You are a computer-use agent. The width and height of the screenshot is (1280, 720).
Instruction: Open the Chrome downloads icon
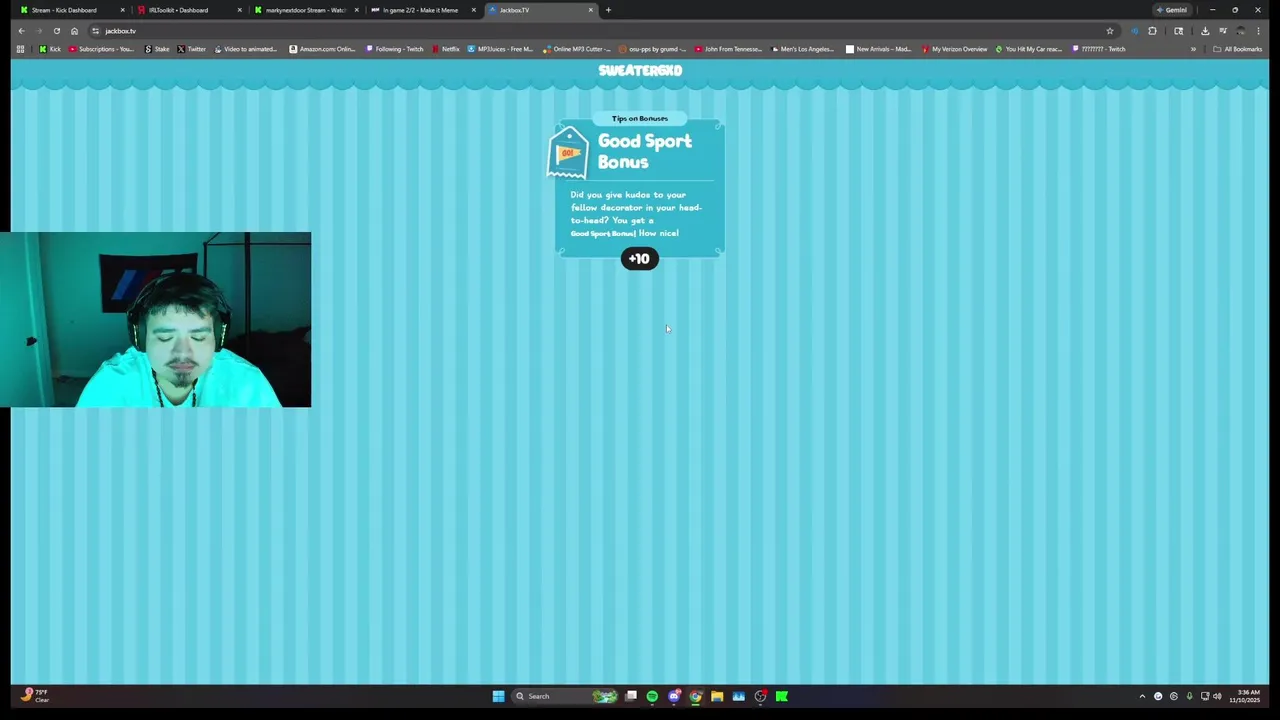click(1205, 31)
